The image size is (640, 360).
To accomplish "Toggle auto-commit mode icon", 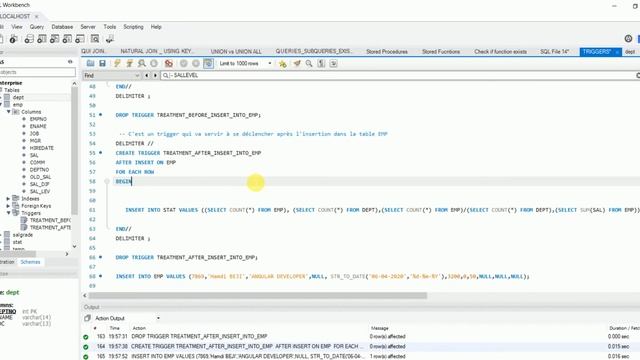I will 208,63.
